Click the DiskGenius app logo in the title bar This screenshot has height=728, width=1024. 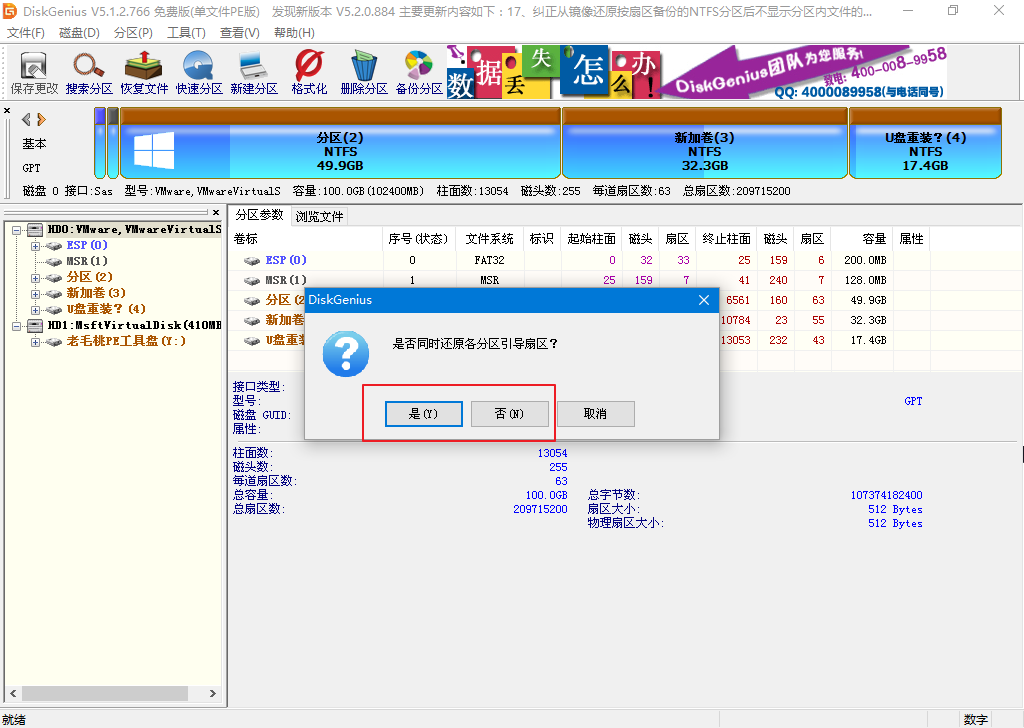click(10, 10)
